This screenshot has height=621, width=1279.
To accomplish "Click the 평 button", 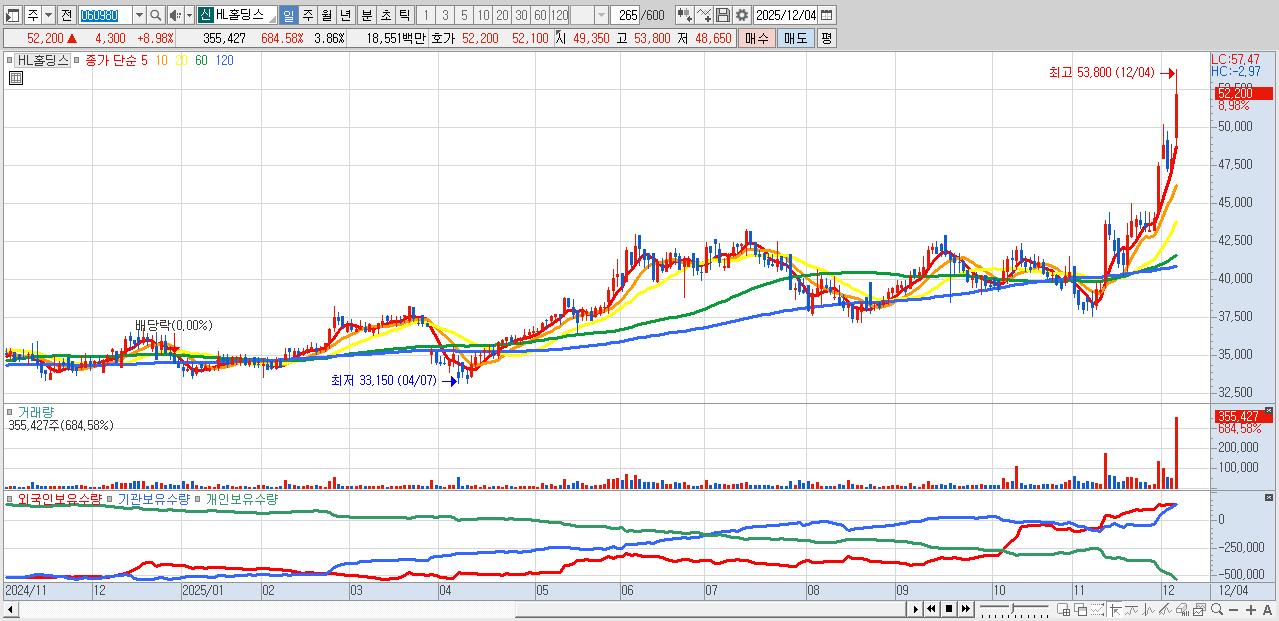I will [x=826, y=38].
